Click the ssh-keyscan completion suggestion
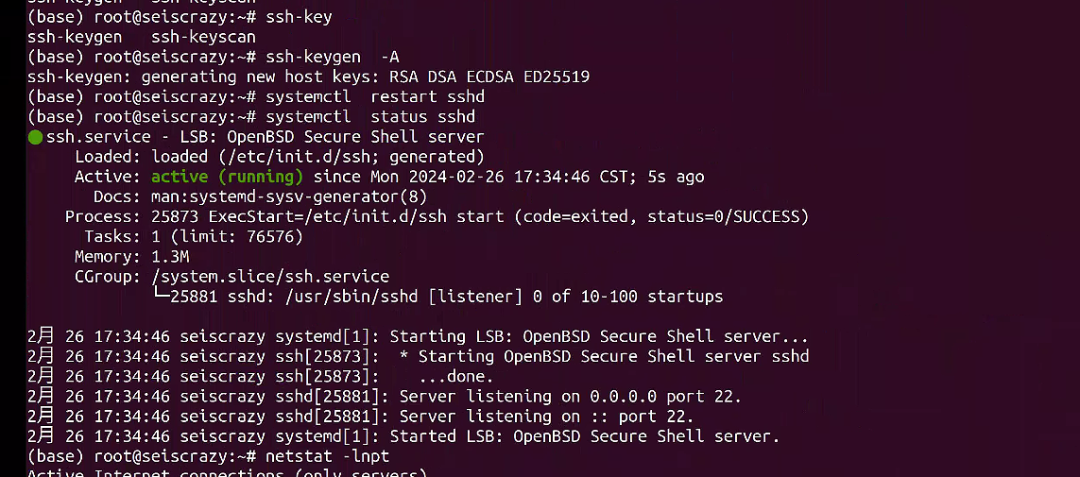Image resolution: width=1080 pixels, height=477 pixels. point(203,37)
